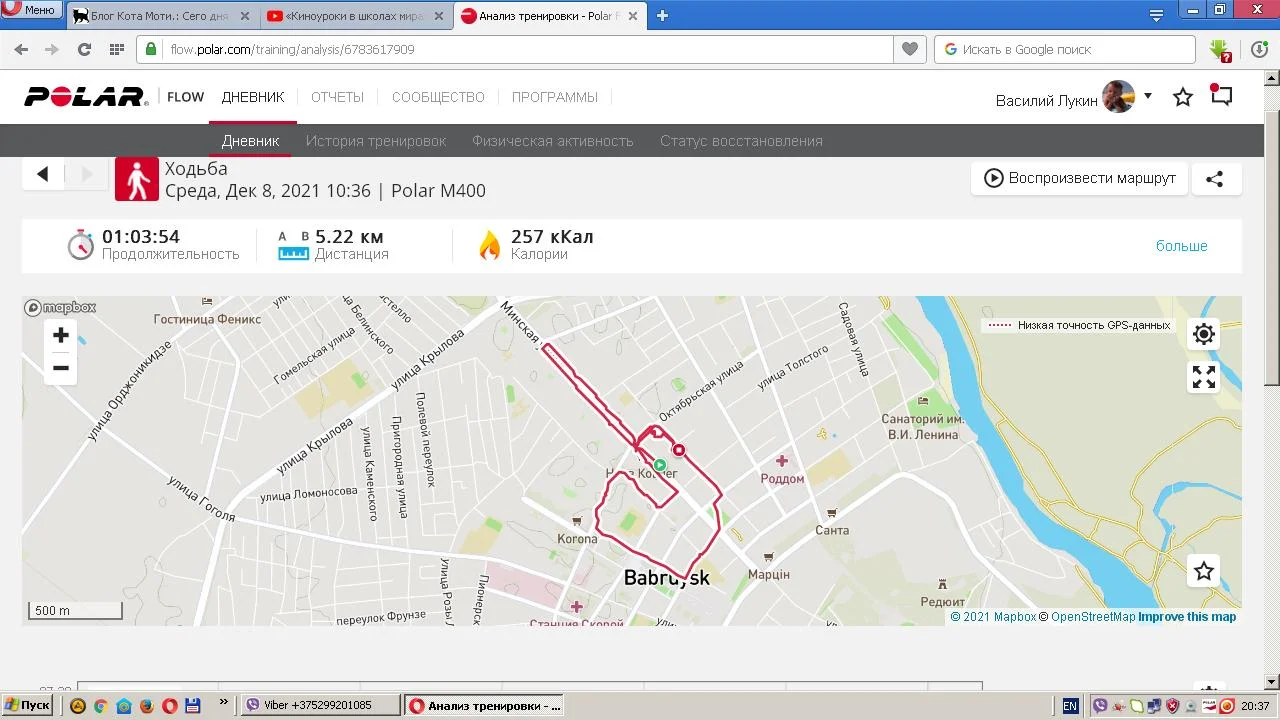This screenshot has width=1280, height=720.
Task: Open the Статус восстановления sub-tab
Action: pos(741,141)
